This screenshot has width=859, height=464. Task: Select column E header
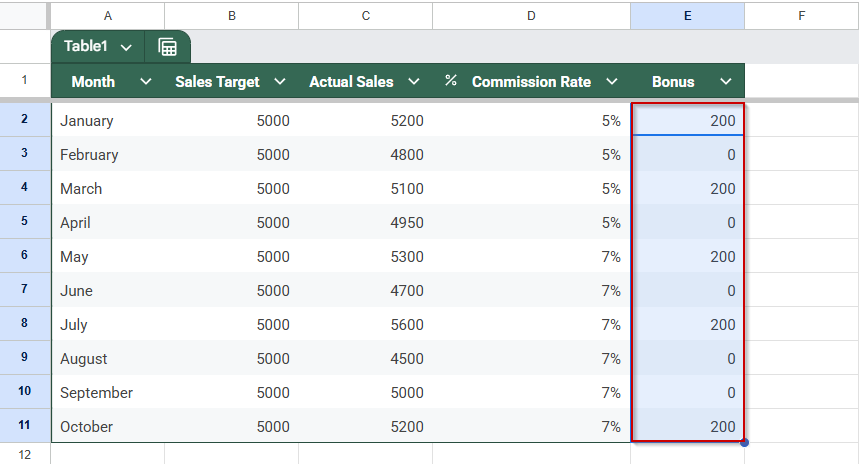point(688,16)
